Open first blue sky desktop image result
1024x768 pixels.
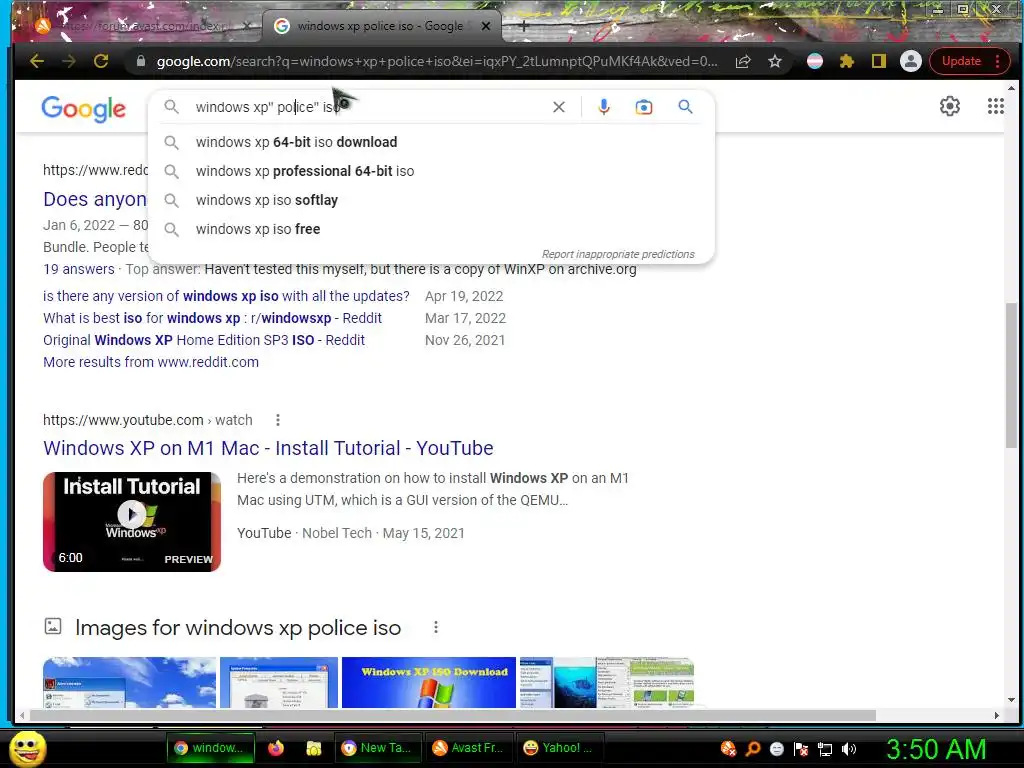129,682
